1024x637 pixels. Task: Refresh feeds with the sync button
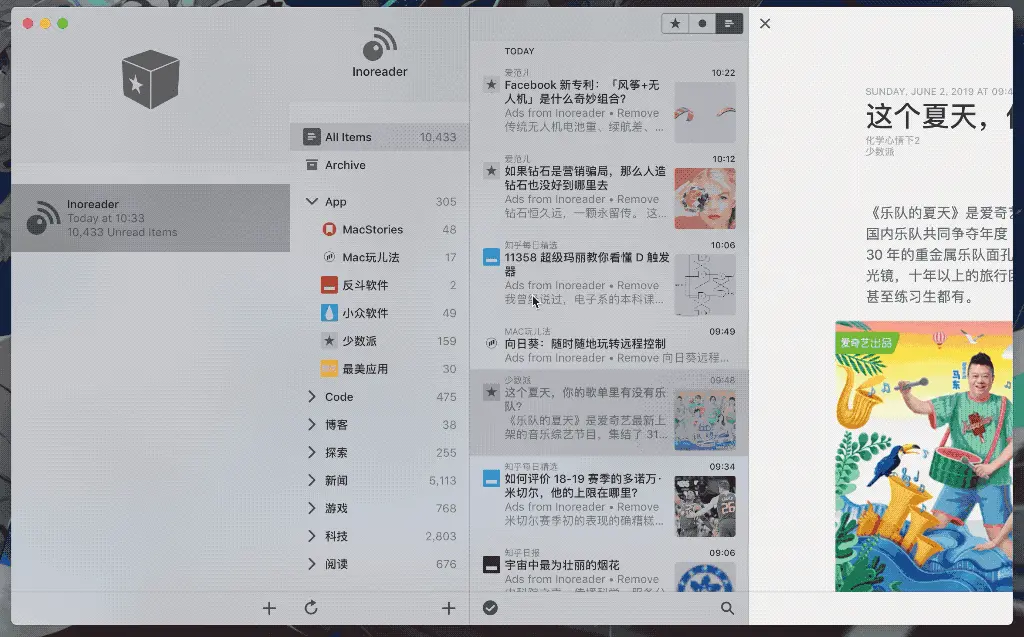pyautogui.click(x=311, y=608)
